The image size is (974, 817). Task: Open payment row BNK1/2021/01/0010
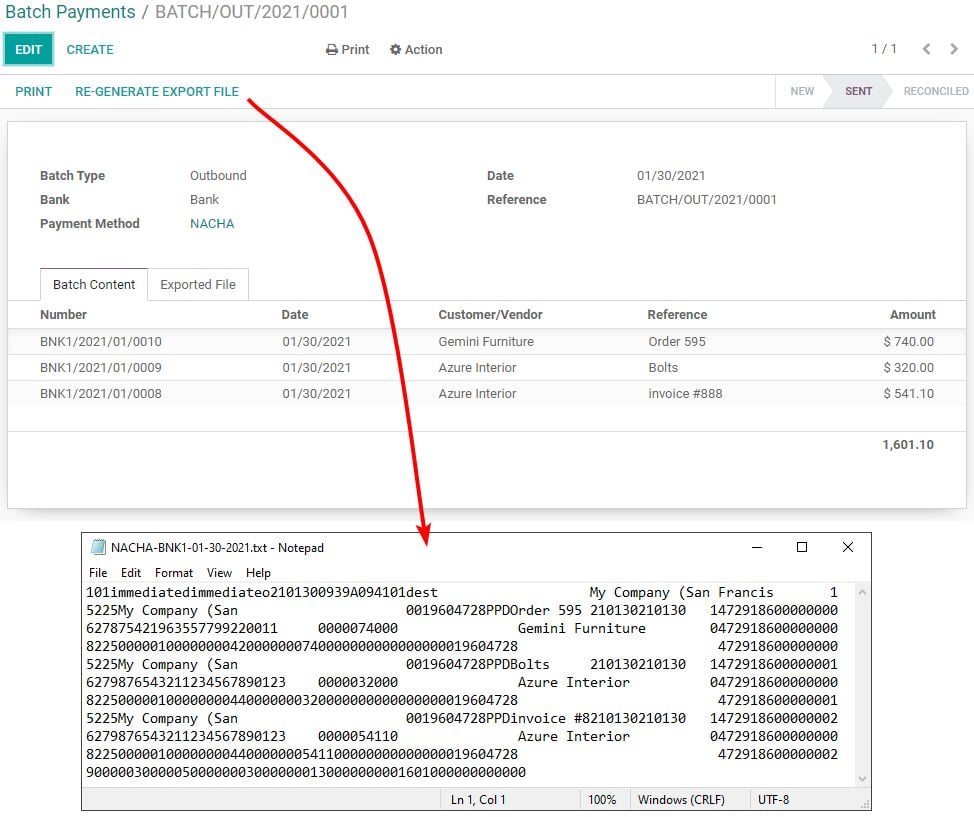tap(100, 341)
